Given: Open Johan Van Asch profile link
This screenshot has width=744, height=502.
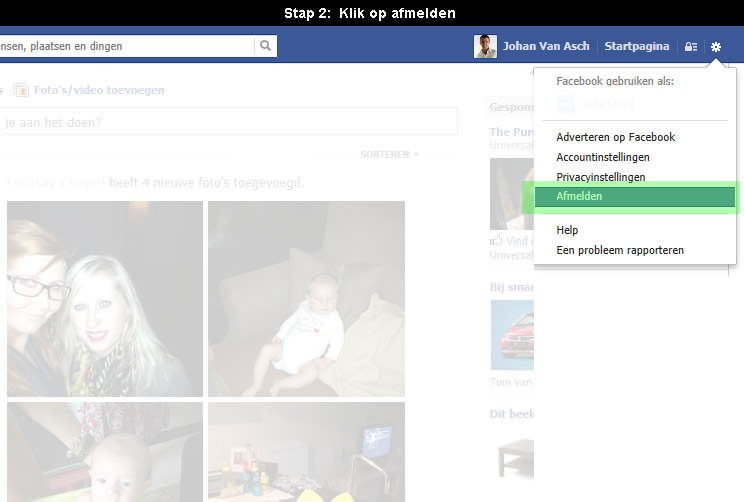Looking at the screenshot, I should pyautogui.click(x=546, y=46).
